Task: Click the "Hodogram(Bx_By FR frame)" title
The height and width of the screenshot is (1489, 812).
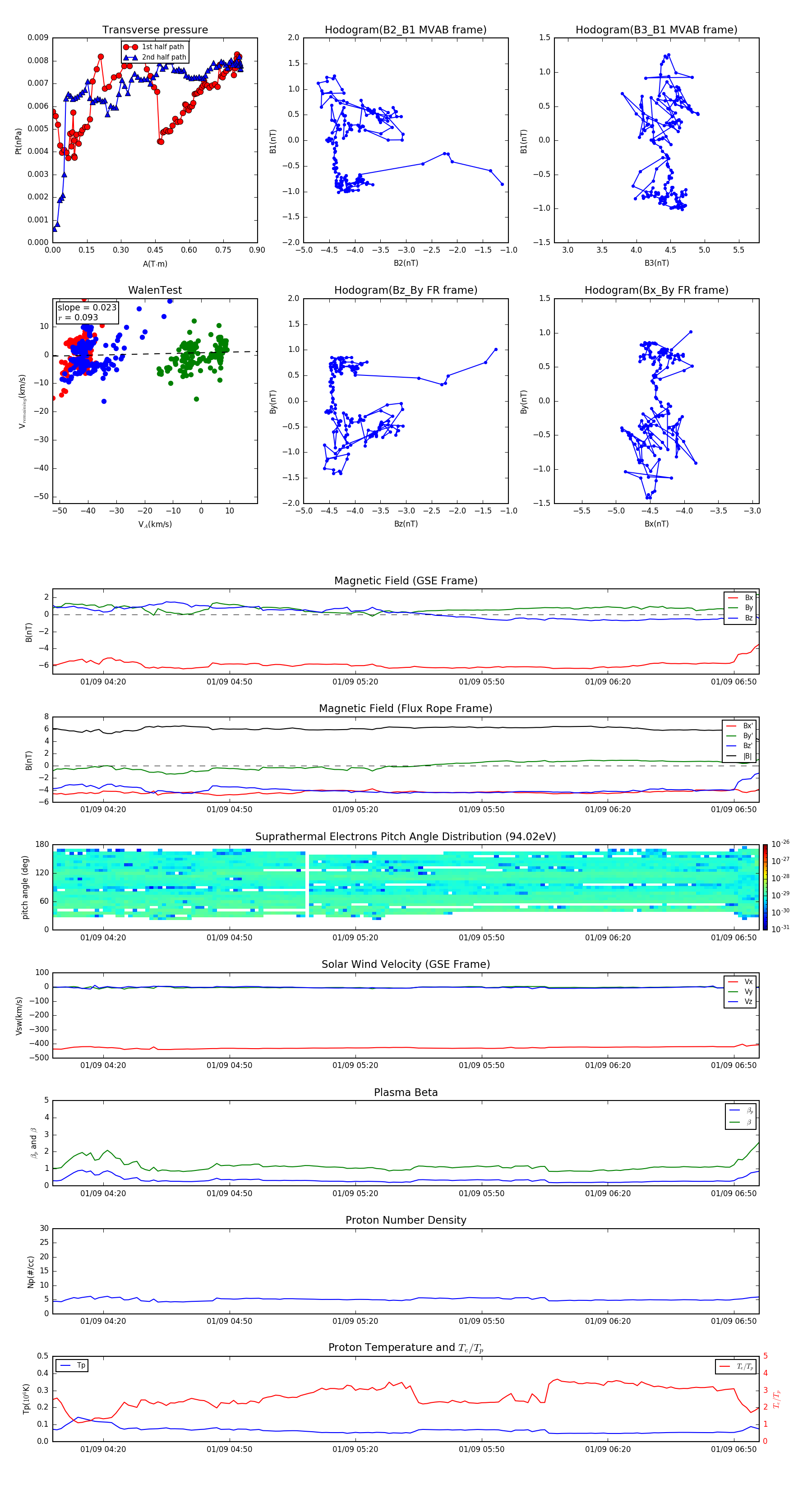Action: pyautogui.click(x=656, y=290)
